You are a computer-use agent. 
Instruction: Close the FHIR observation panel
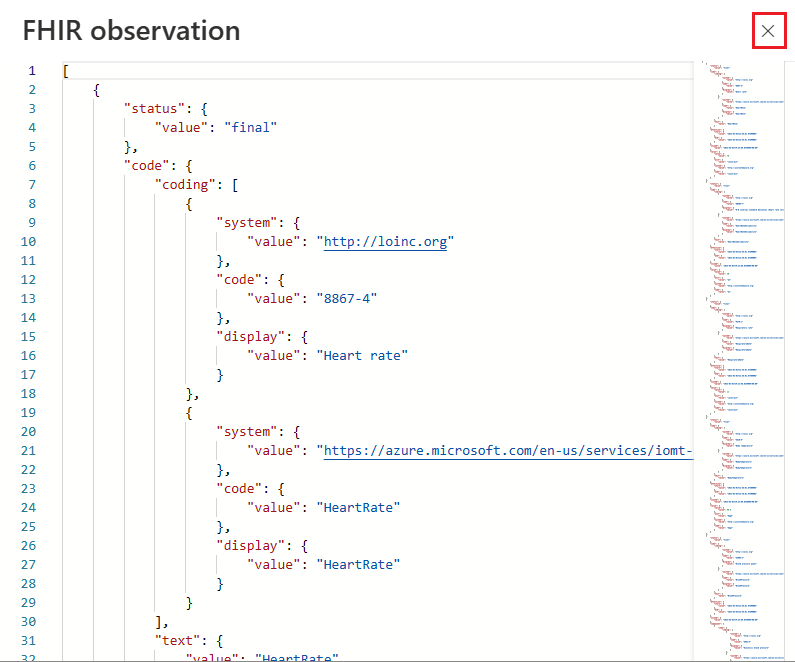click(x=768, y=31)
